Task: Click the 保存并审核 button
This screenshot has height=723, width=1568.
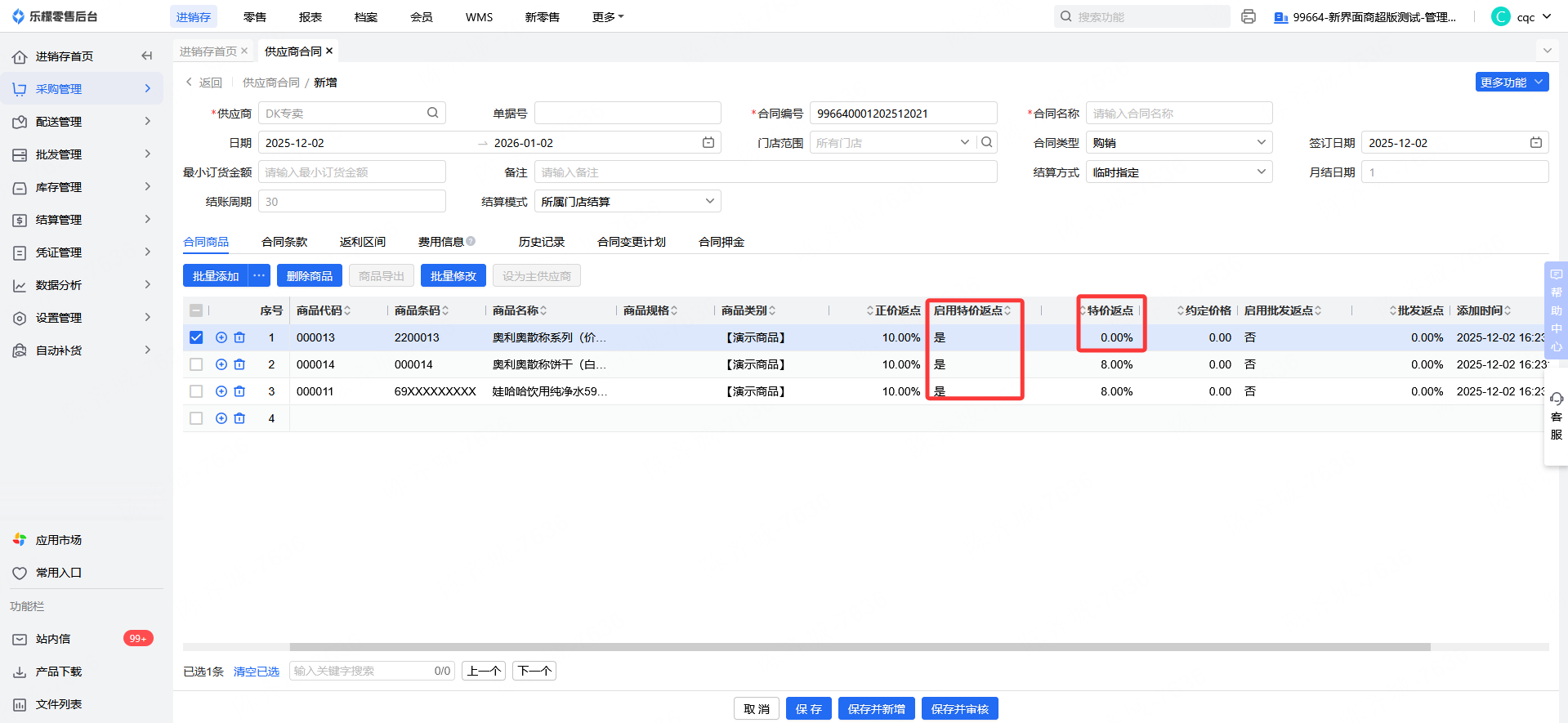Action: point(960,708)
